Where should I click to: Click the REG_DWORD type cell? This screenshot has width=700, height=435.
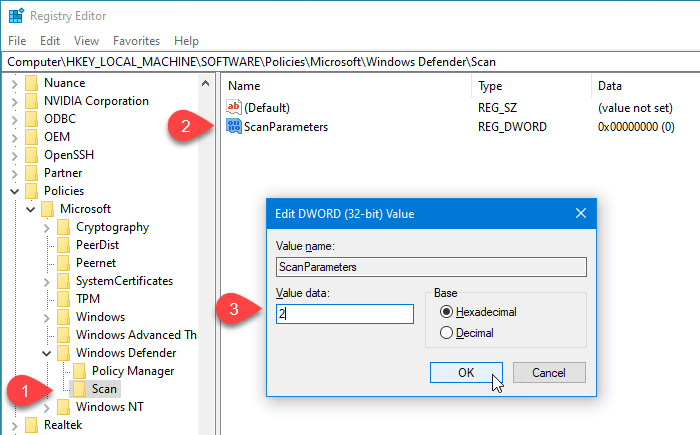click(512, 127)
